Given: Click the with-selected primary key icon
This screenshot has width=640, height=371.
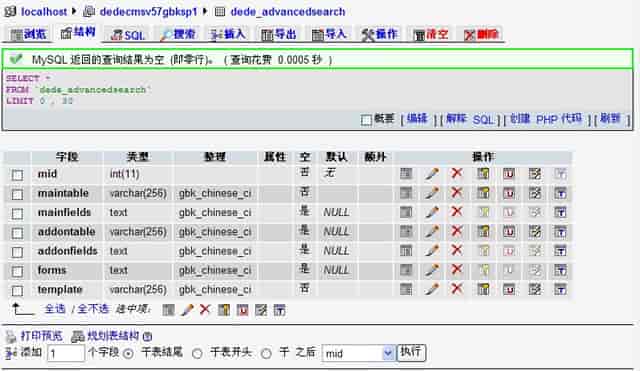Looking at the screenshot, I should tap(224, 310).
